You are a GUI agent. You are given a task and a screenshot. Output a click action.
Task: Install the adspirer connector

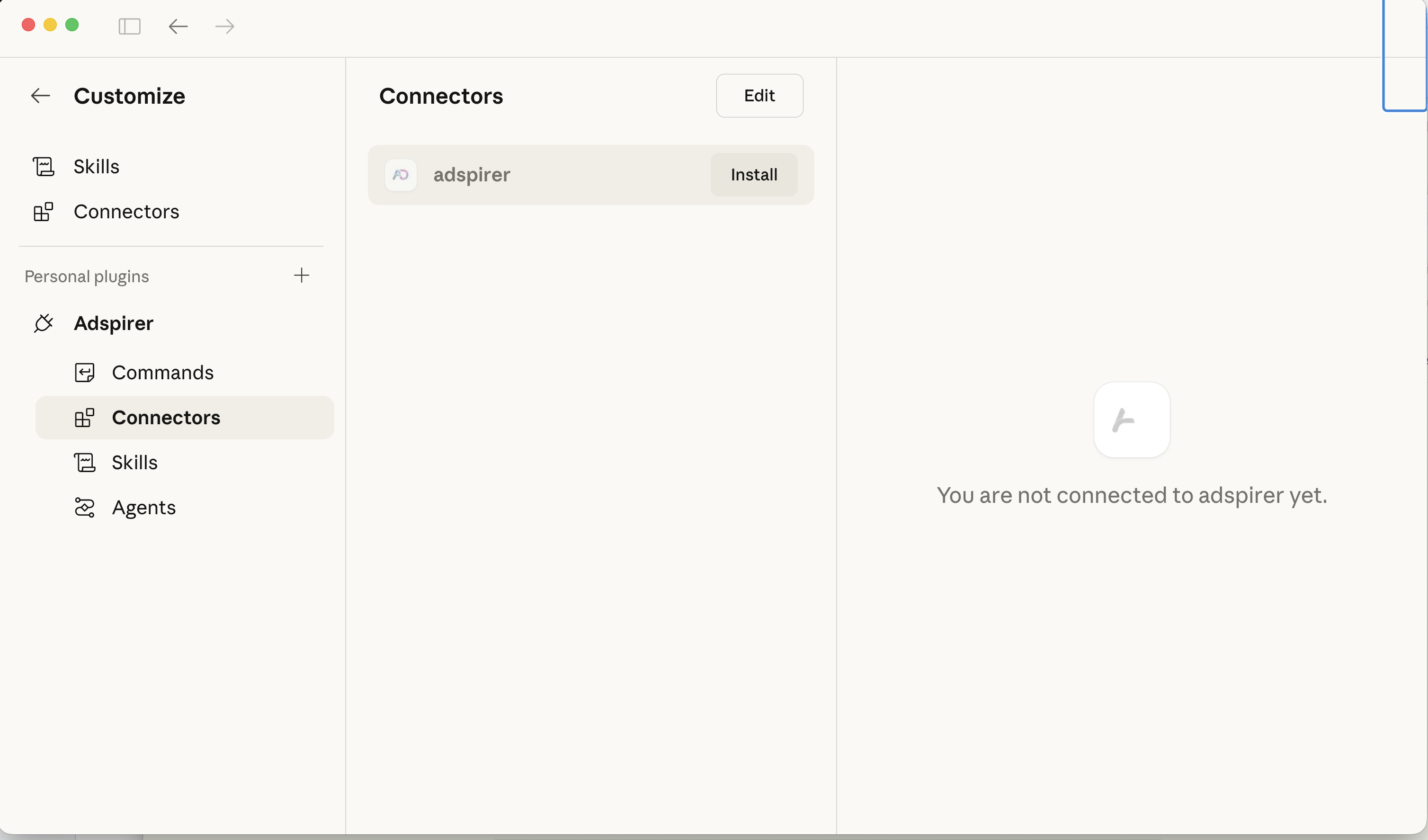(754, 175)
